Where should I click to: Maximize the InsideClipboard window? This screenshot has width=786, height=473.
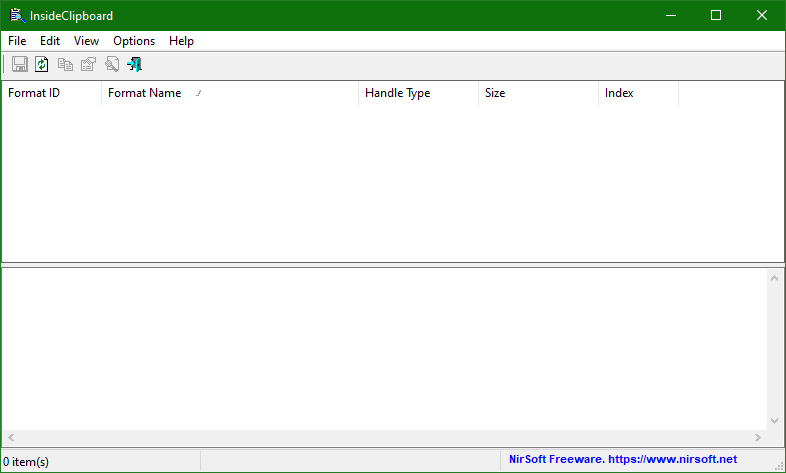pos(716,16)
